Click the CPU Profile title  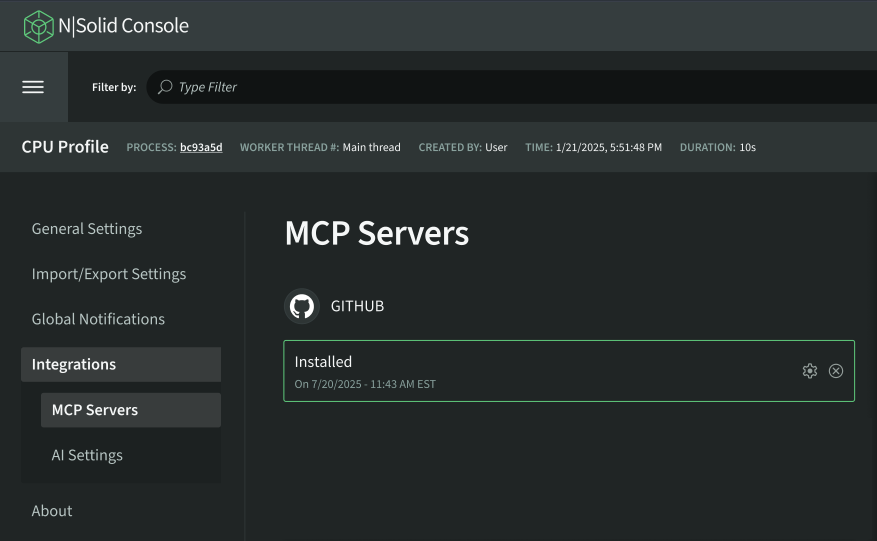coord(65,147)
